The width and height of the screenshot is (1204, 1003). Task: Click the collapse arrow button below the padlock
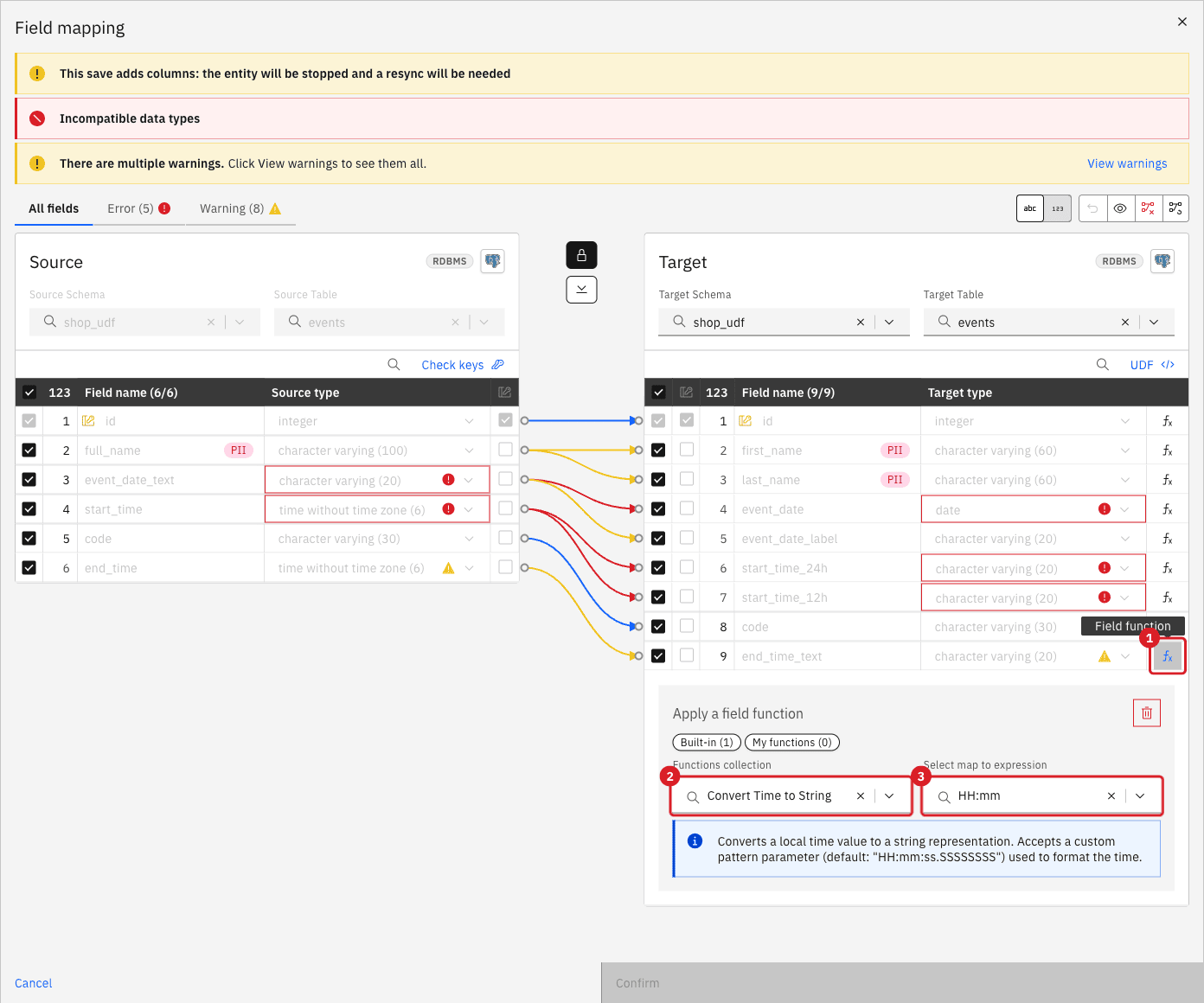(x=581, y=290)
